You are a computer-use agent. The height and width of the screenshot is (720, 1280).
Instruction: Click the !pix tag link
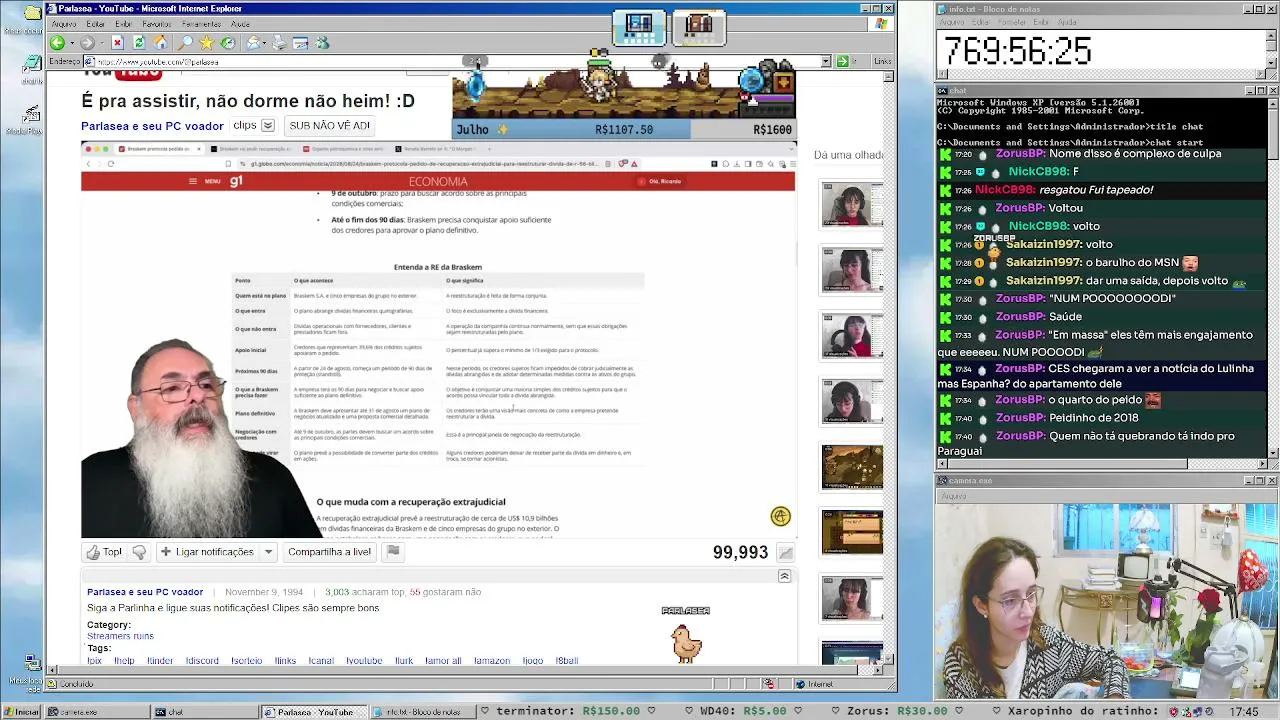click(x=95, y=661)
